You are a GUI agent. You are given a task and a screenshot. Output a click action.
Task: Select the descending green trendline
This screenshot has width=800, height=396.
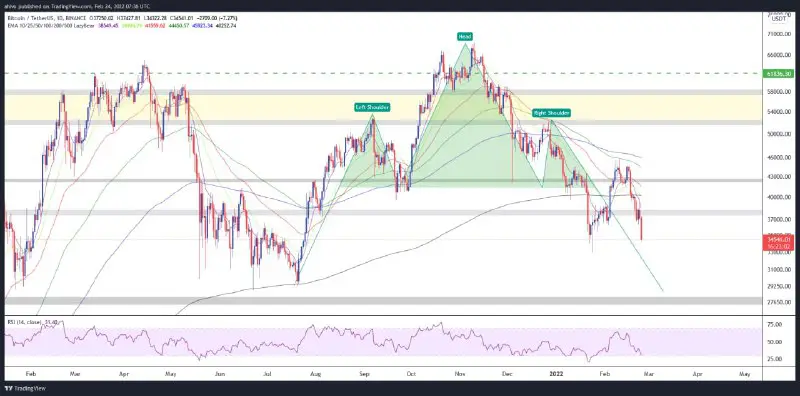(x=607, y=206)
